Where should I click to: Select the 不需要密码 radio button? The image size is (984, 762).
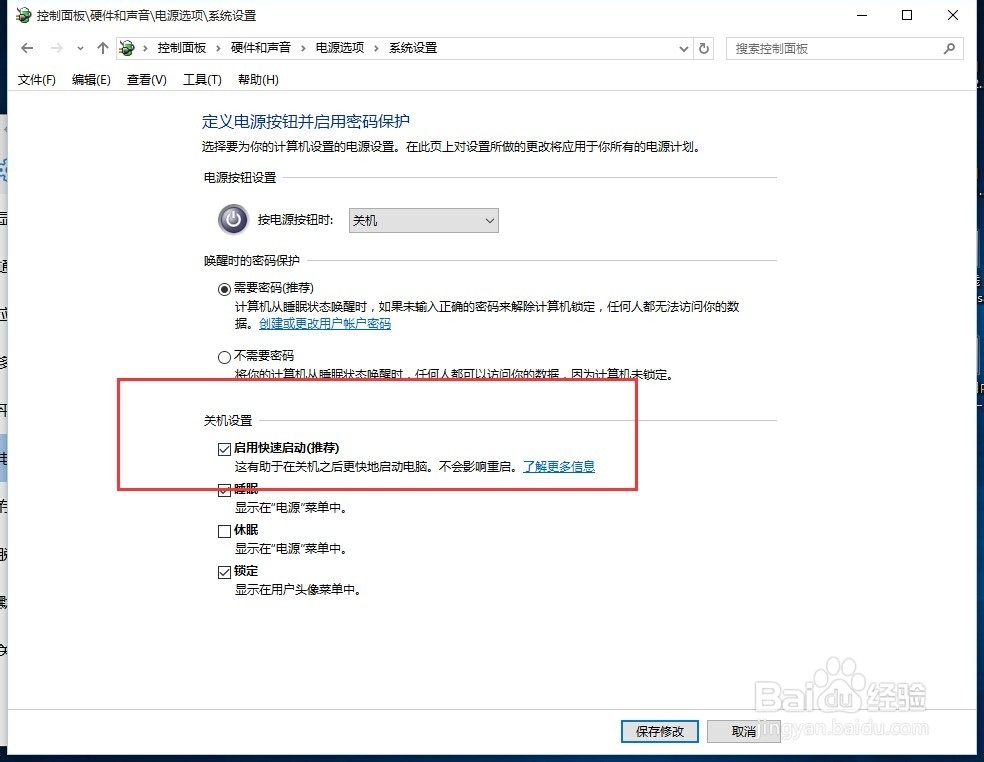pos(225,356)
